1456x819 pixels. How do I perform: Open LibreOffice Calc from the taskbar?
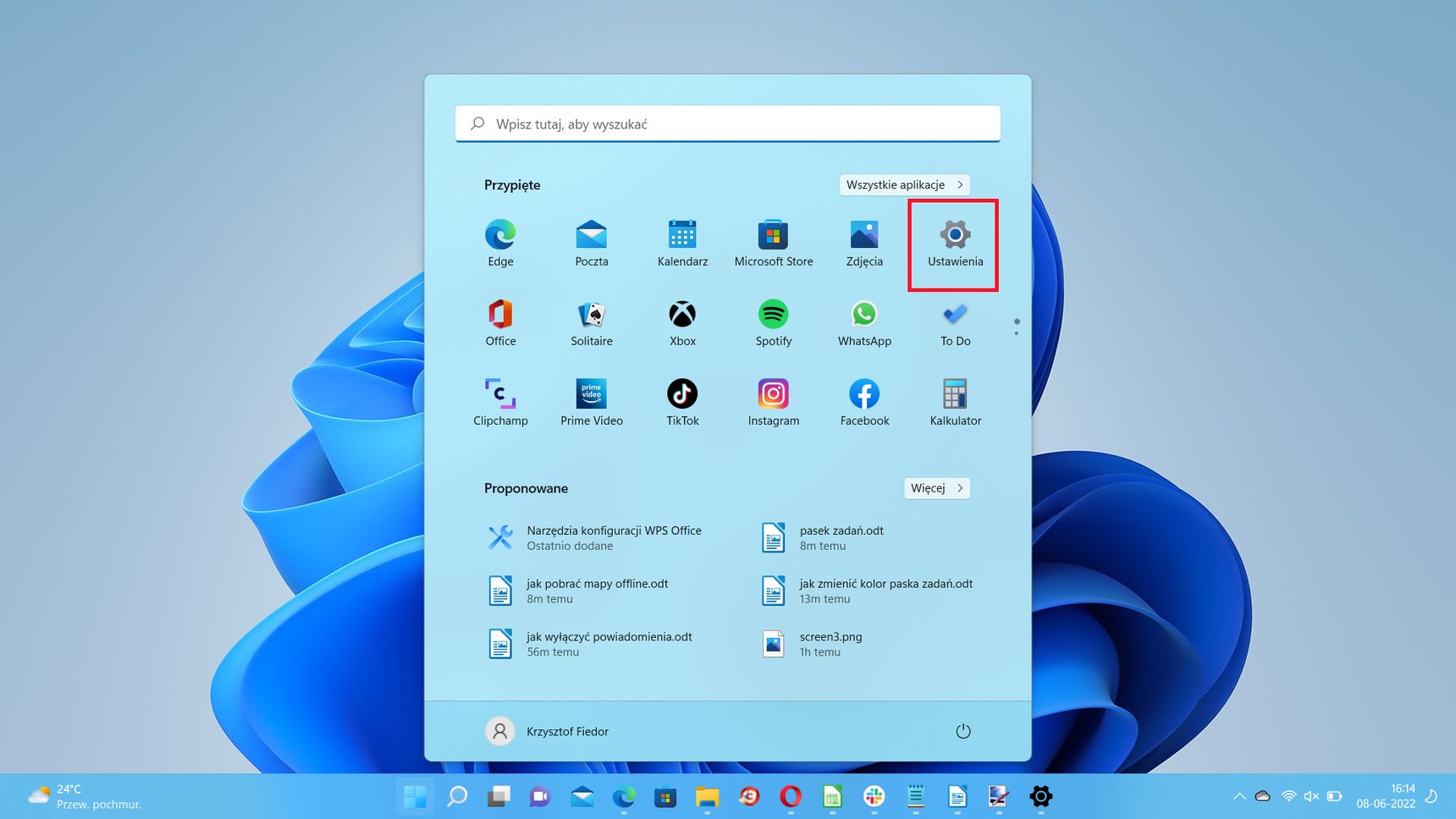[832, 796]
